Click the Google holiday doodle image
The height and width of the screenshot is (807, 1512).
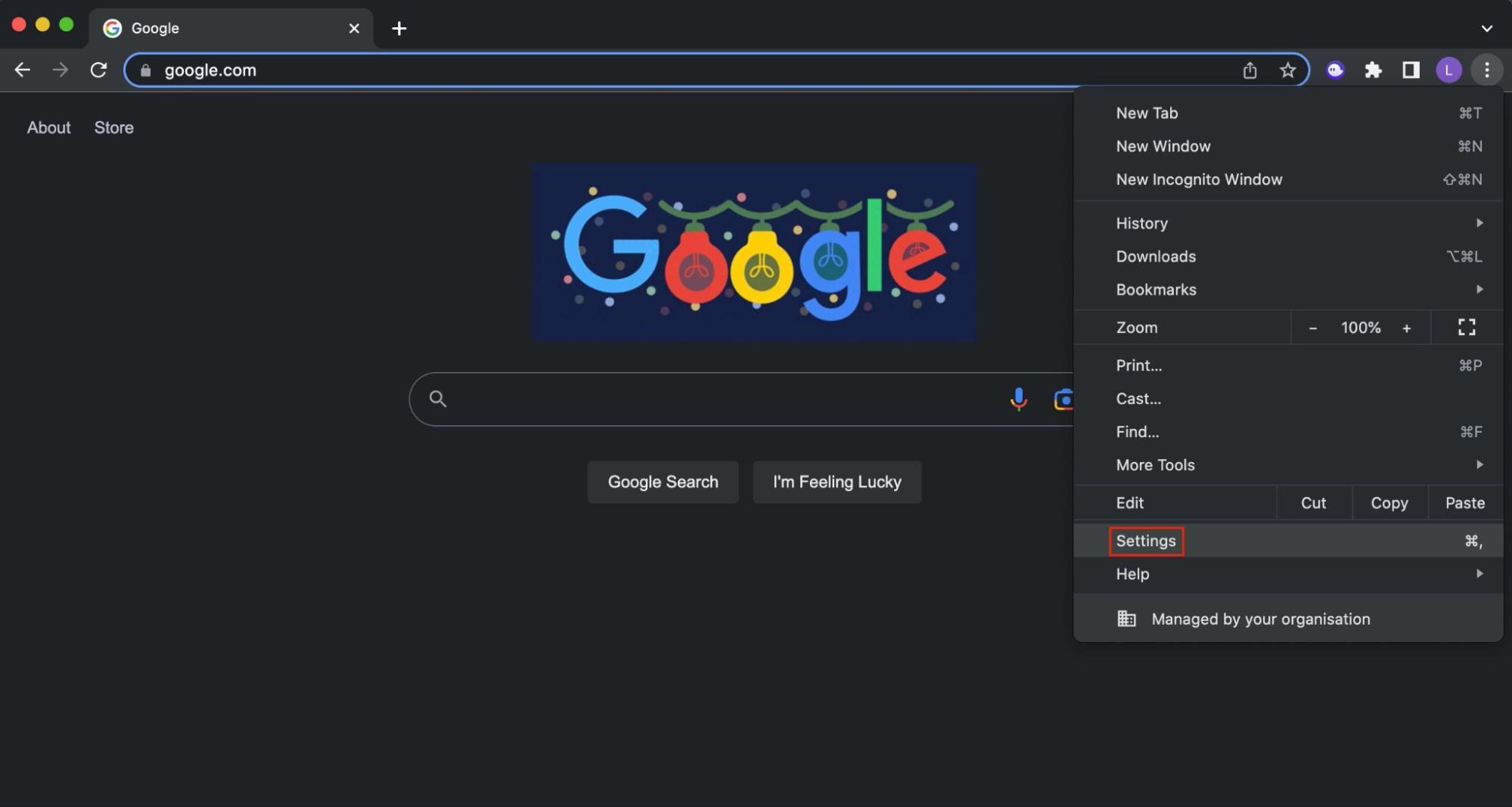click(x=754, y=252)
